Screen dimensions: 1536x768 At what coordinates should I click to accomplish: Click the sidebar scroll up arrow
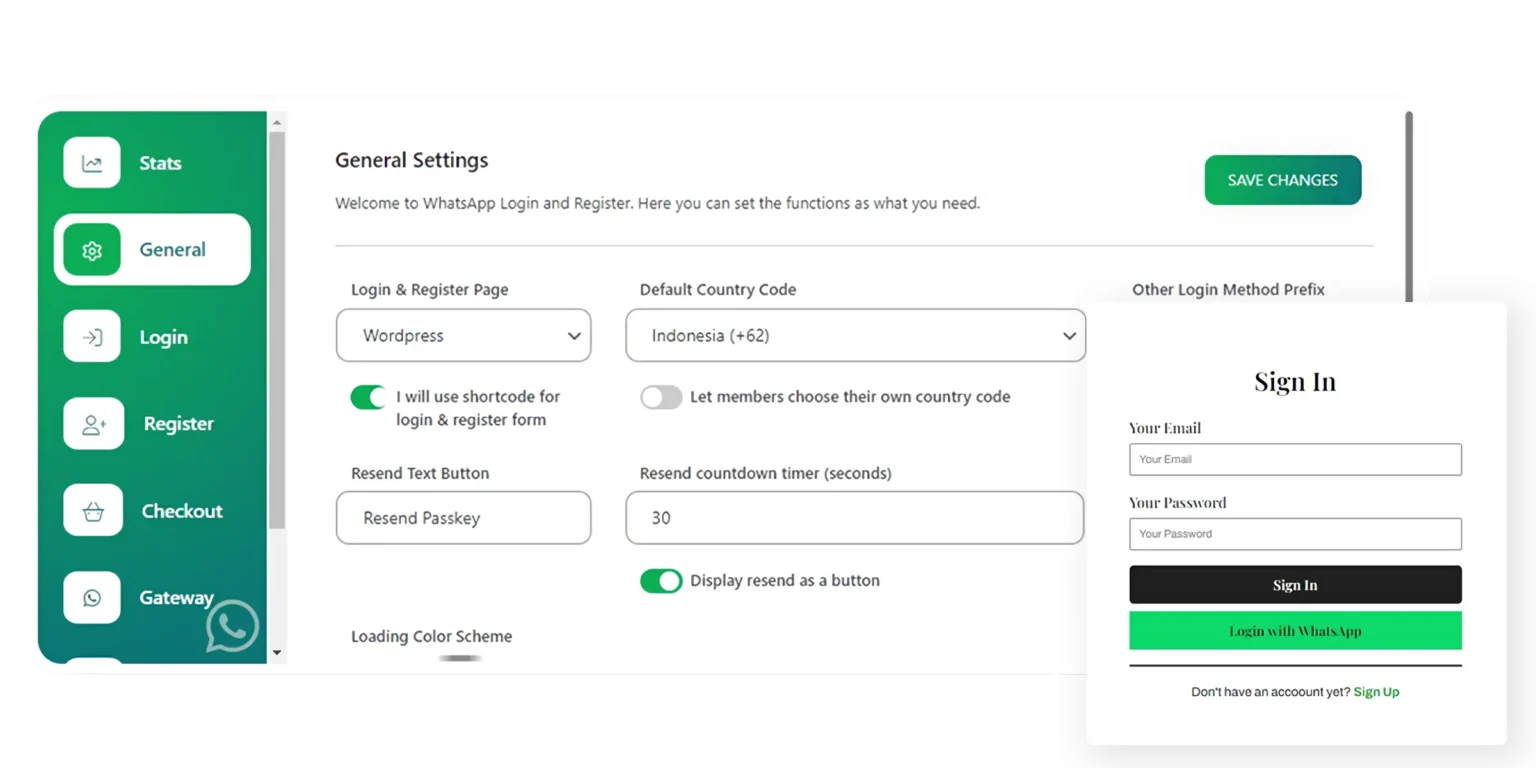coord(277,122)
